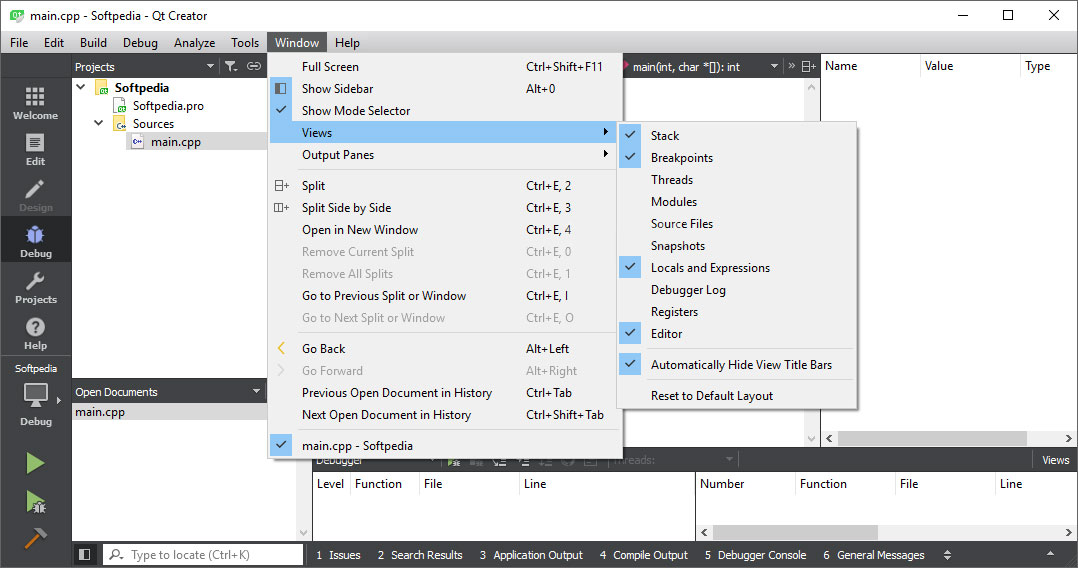The width and height of the screenshot is (1078, 568).
Task: Toggle Automatically Hide View Title Bars
Action: [740, 365]
